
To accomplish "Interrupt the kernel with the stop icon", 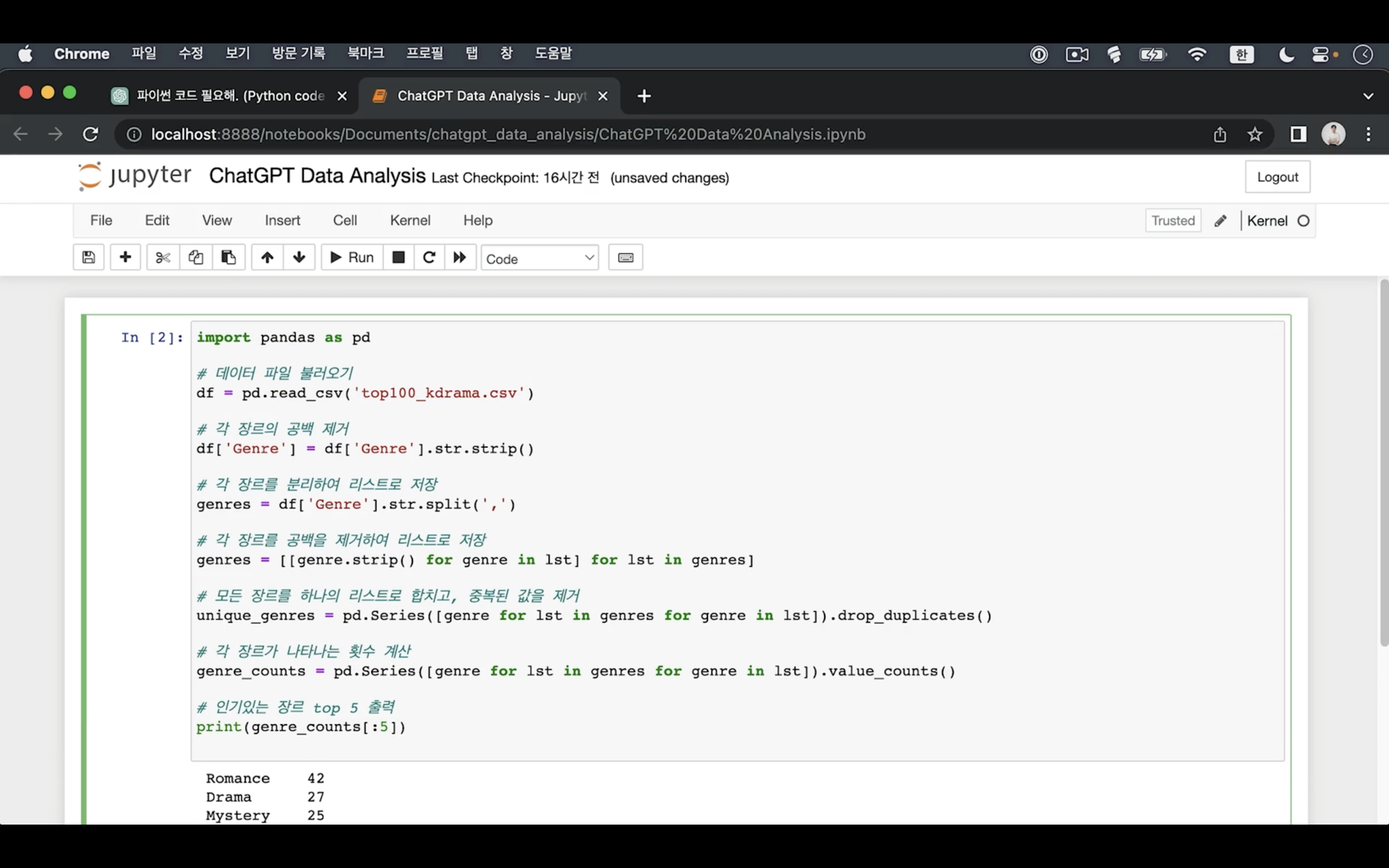I will pyautogui.click(x=398, y=257).
